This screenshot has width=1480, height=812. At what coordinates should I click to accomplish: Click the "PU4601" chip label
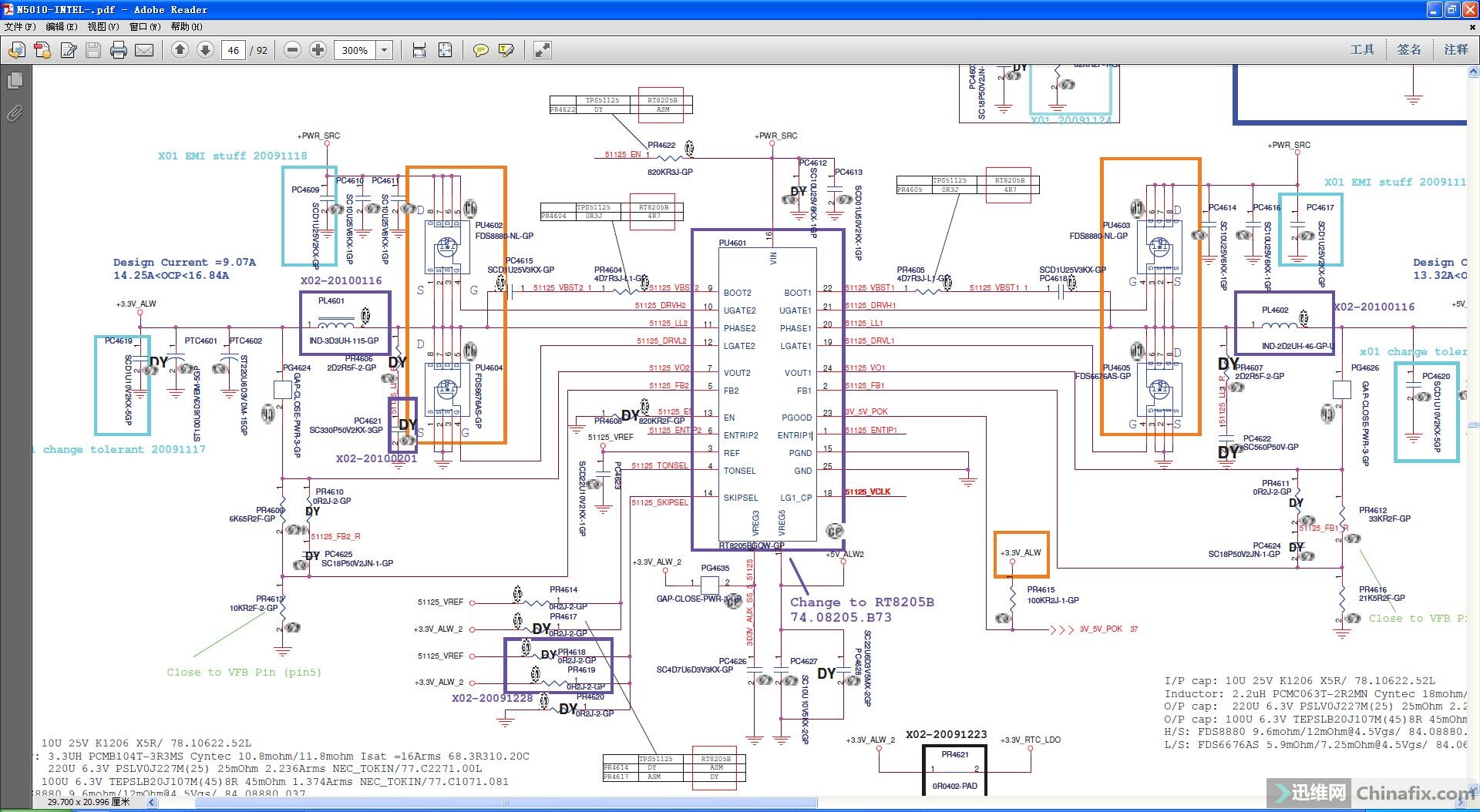(x=732, y=243)
